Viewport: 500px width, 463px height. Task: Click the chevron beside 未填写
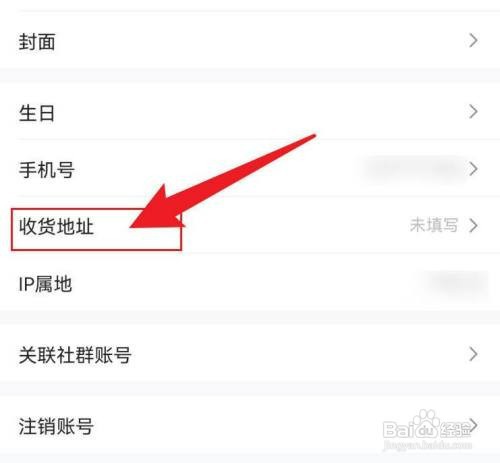pyautogui.click(x=473, y=226)
